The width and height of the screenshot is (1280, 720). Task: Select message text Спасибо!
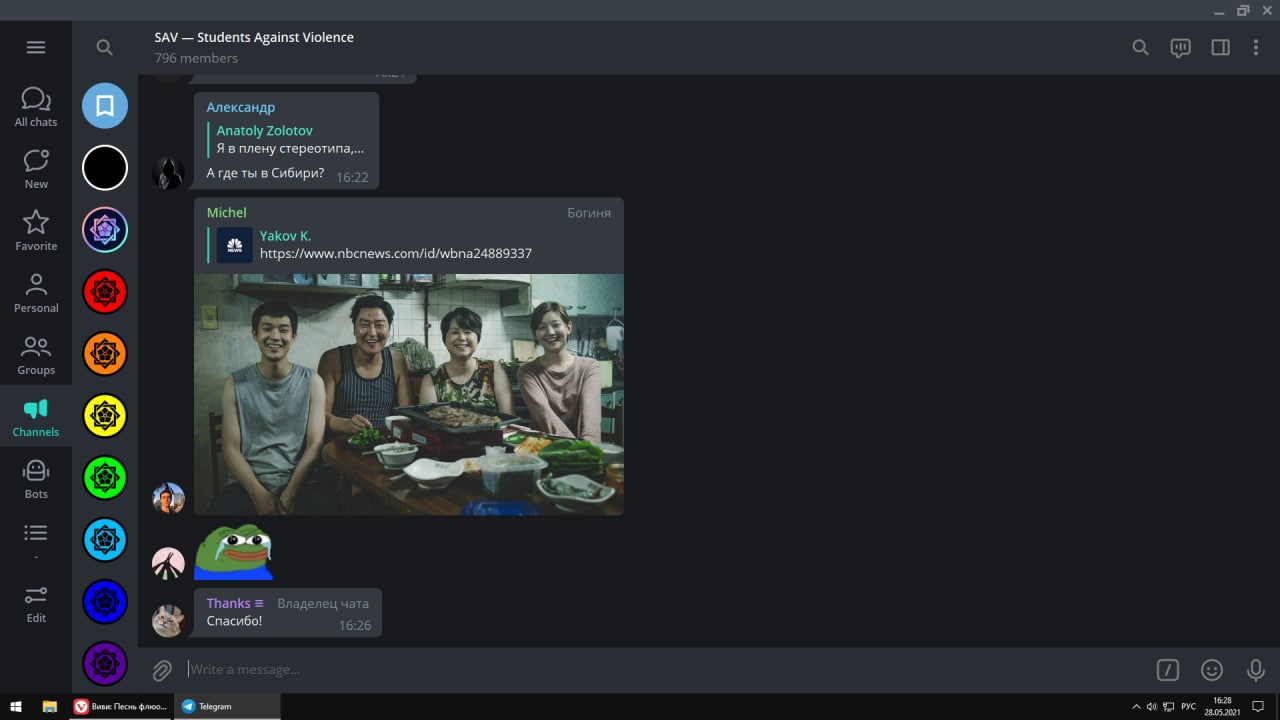[x=235, y=621]
